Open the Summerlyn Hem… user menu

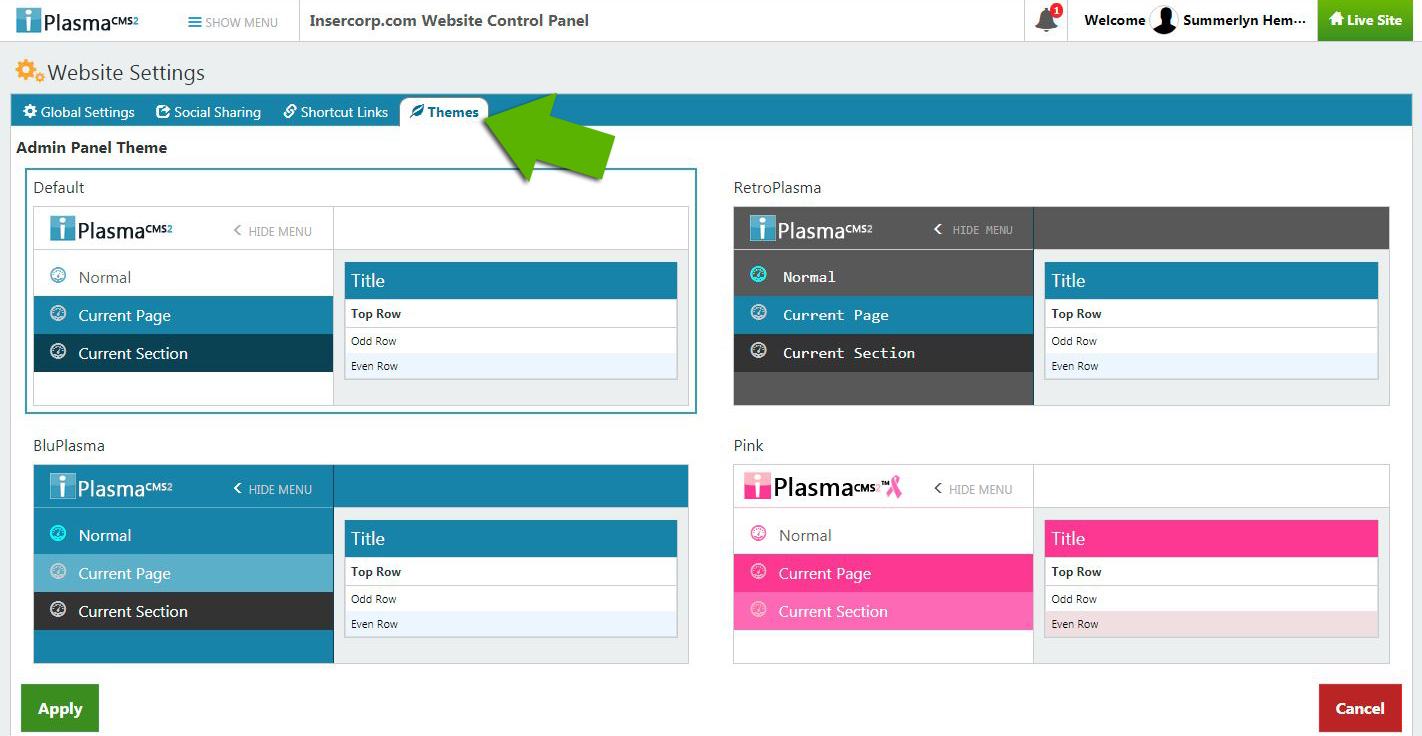click(x=1244, y=20)
